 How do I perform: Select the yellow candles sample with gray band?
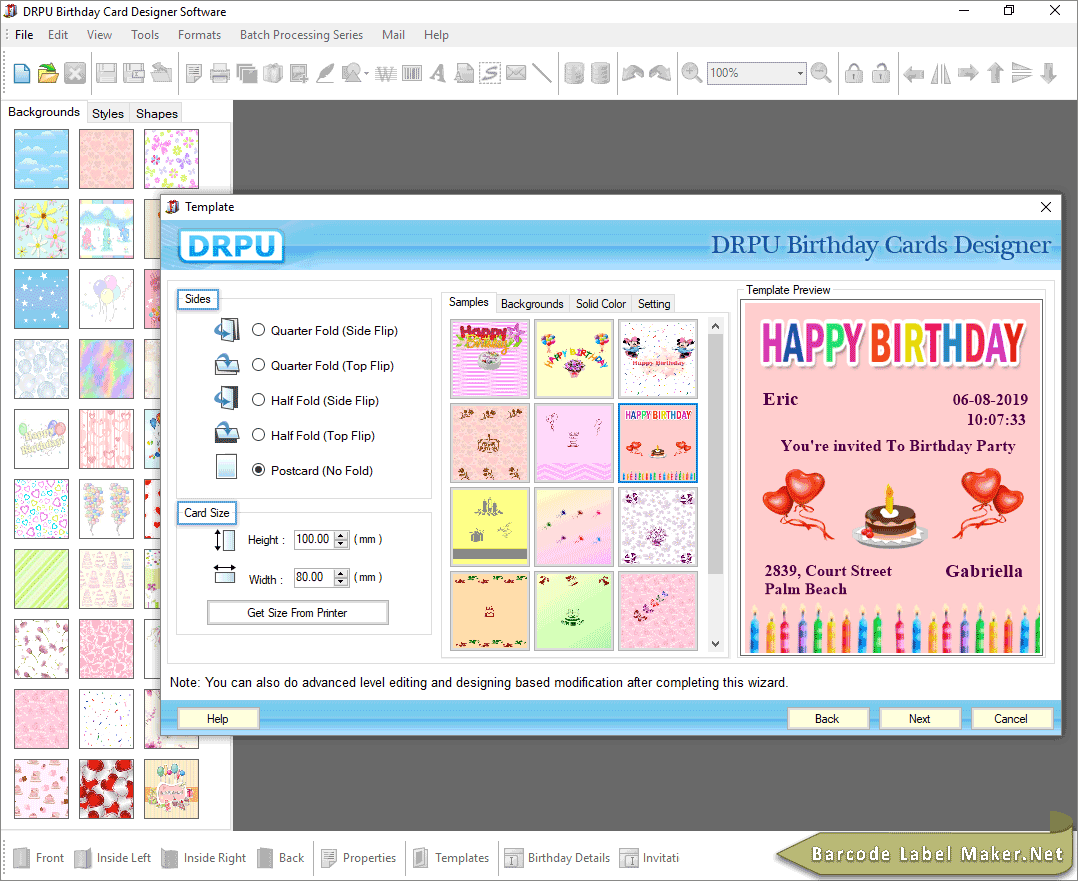click(x=490, y=527)
